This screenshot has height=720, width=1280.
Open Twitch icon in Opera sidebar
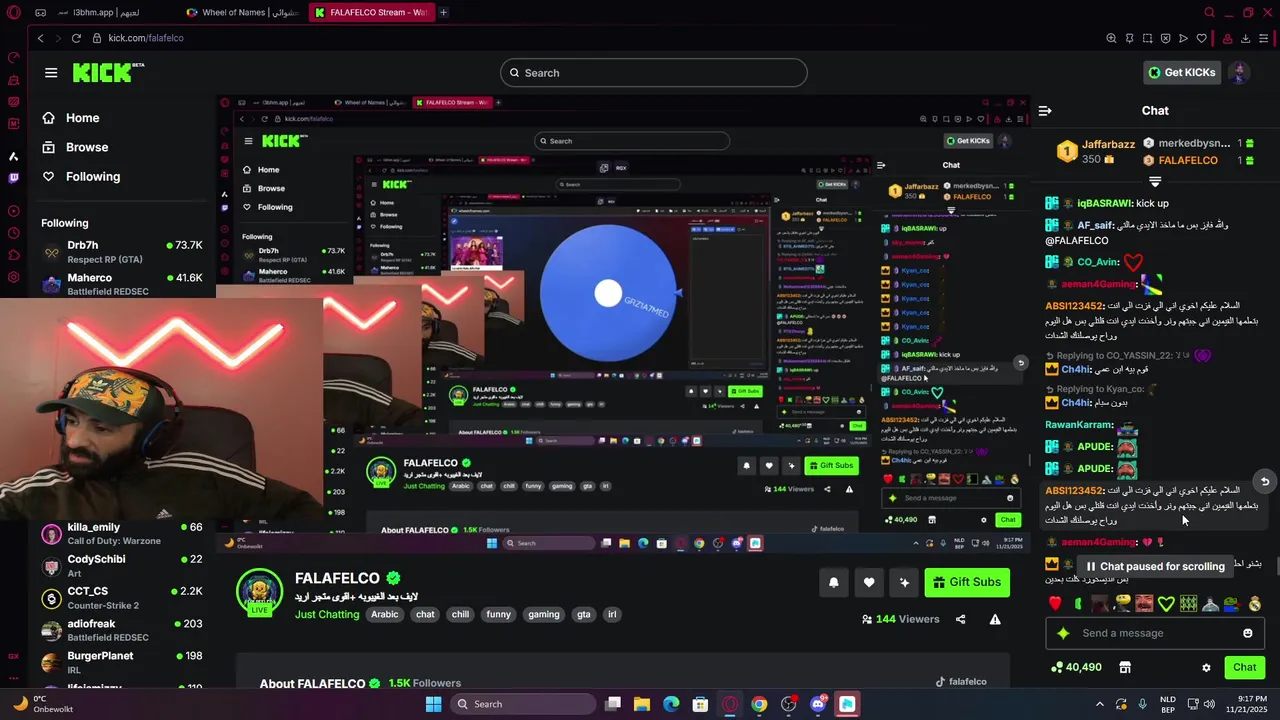tap(13, 178)
